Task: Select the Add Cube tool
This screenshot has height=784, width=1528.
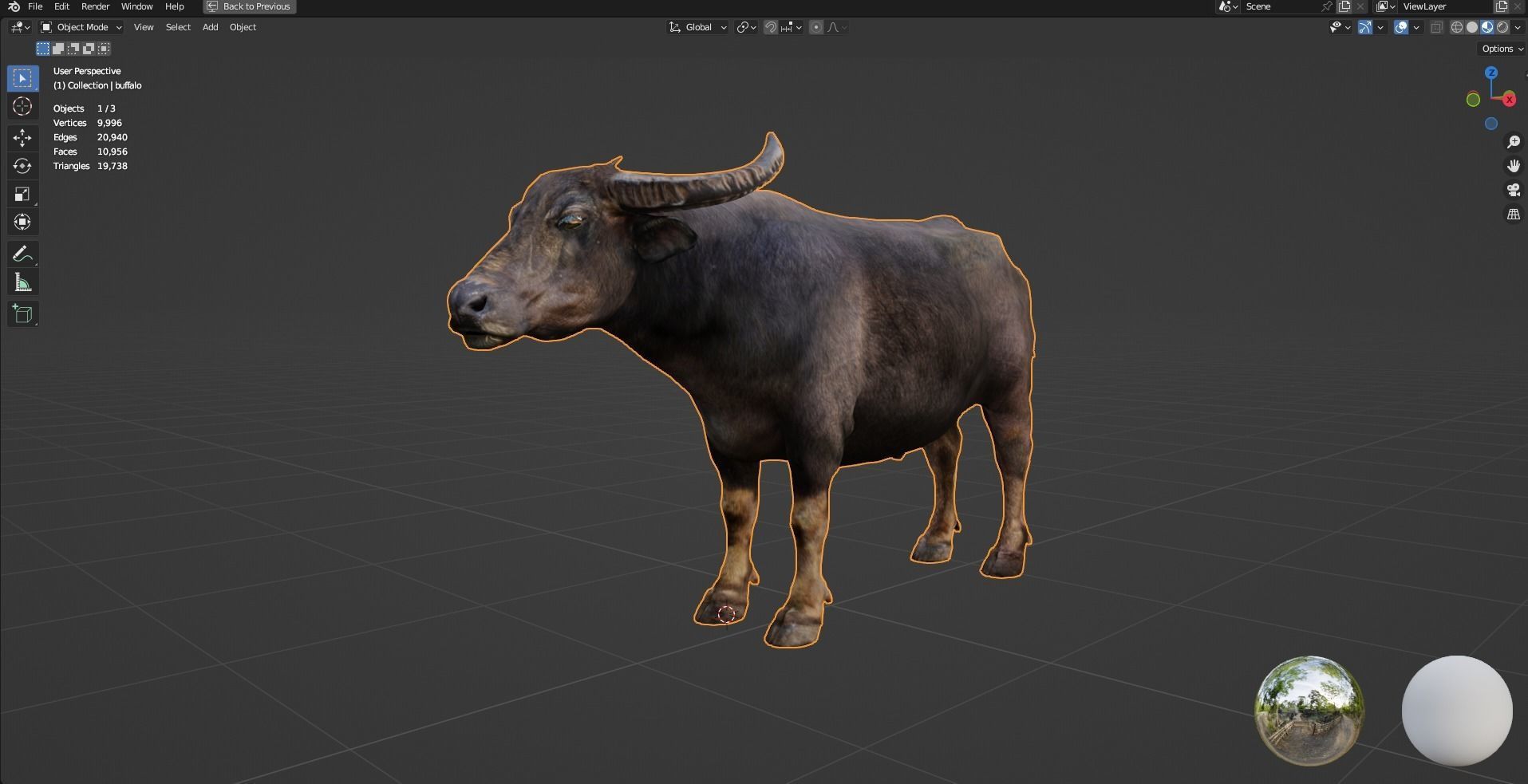Action: (x=22, y=314)
